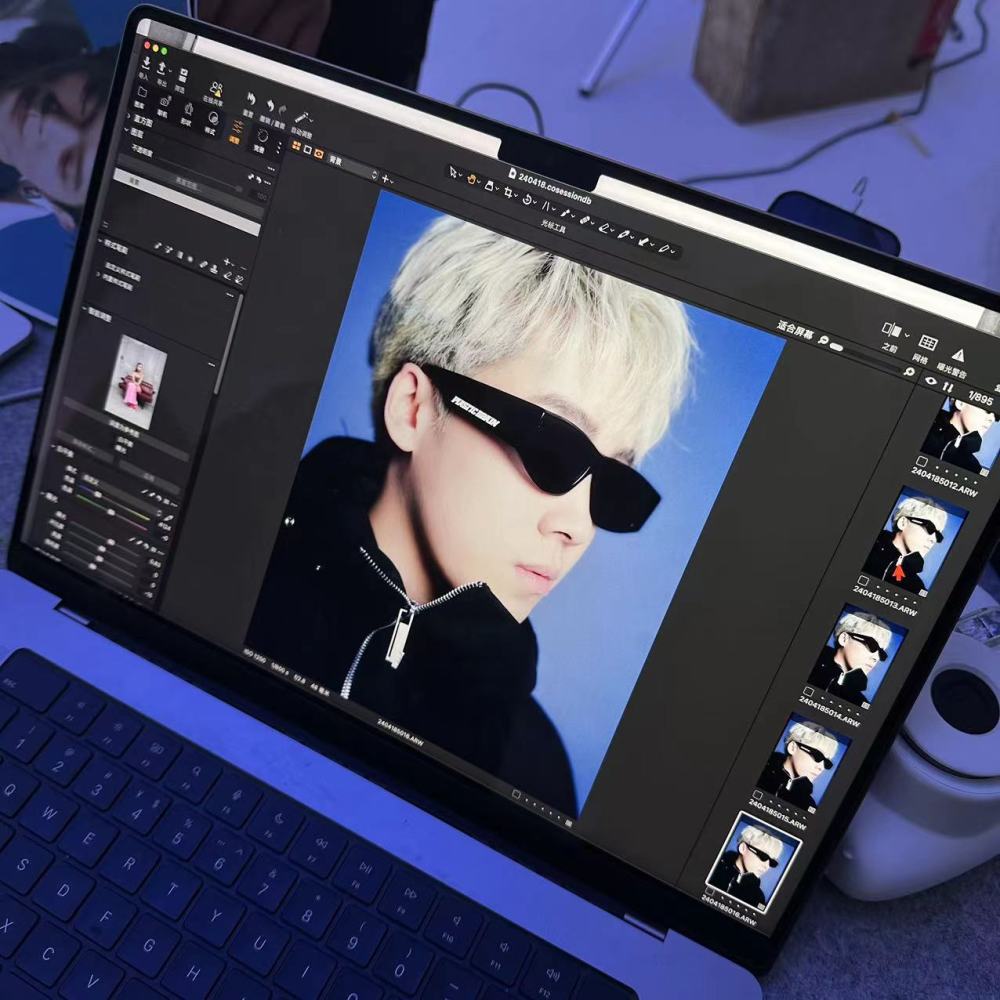Tick the checkbox below the main viewer image
Image resolution: width=1000 pixels, height=1000 pixels.
pyautogui.click(x=516, y=794)
